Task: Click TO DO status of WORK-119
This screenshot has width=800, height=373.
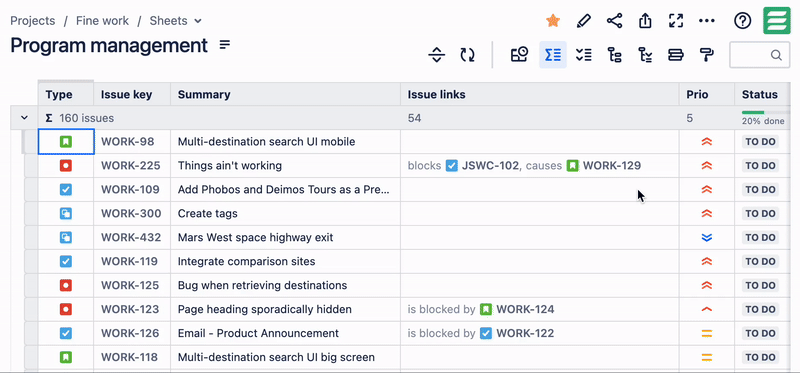Action: pyautogui.click(x=760, y=261)
